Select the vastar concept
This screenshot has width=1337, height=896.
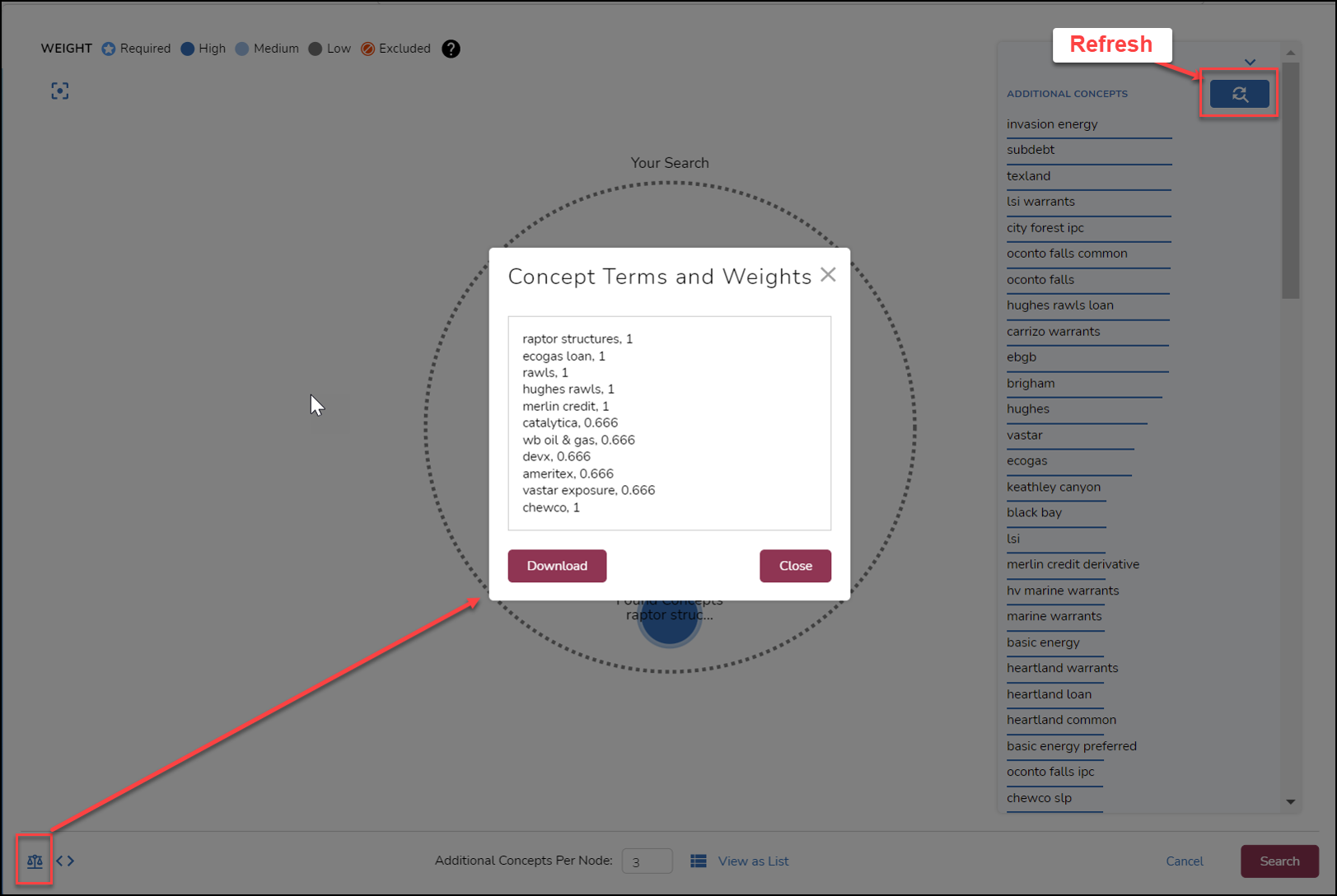(x=1024, y=436)
